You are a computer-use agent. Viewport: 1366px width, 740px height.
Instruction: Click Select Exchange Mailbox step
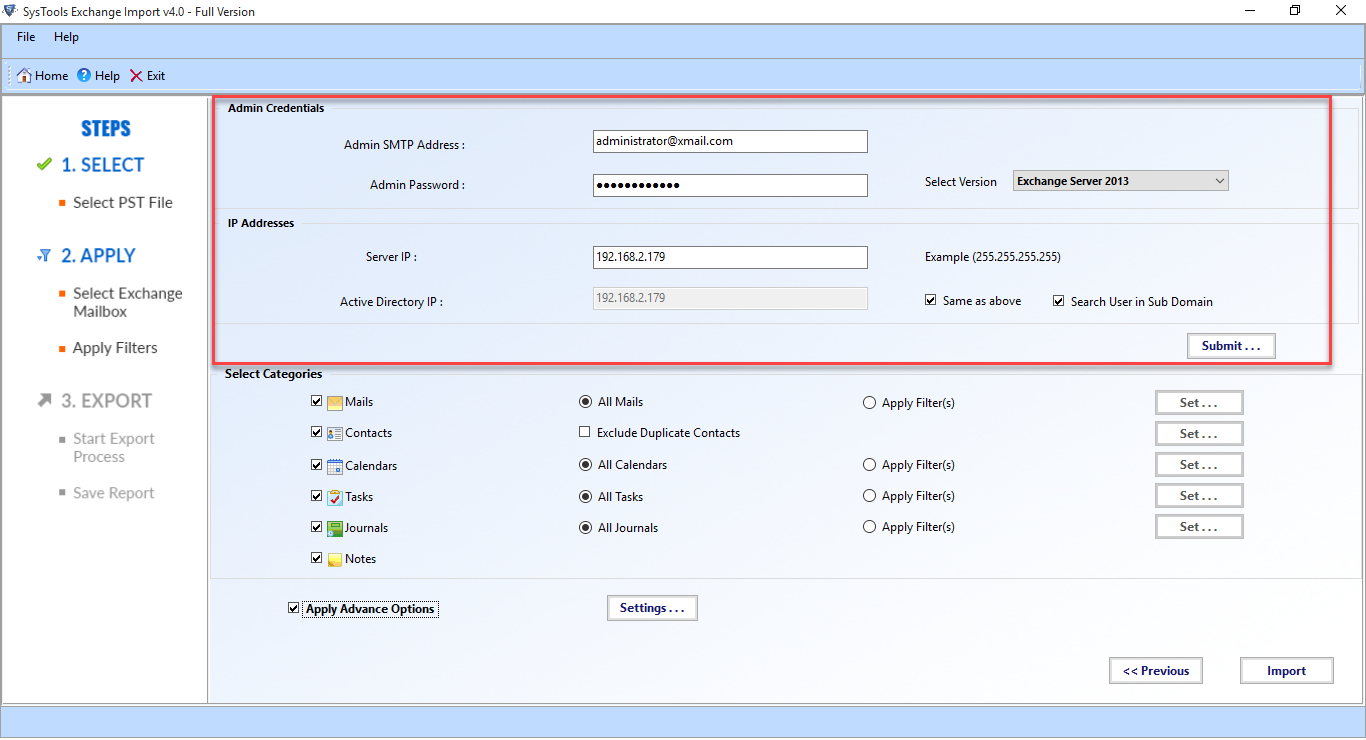pyautogui.click(x=127, y=302)
